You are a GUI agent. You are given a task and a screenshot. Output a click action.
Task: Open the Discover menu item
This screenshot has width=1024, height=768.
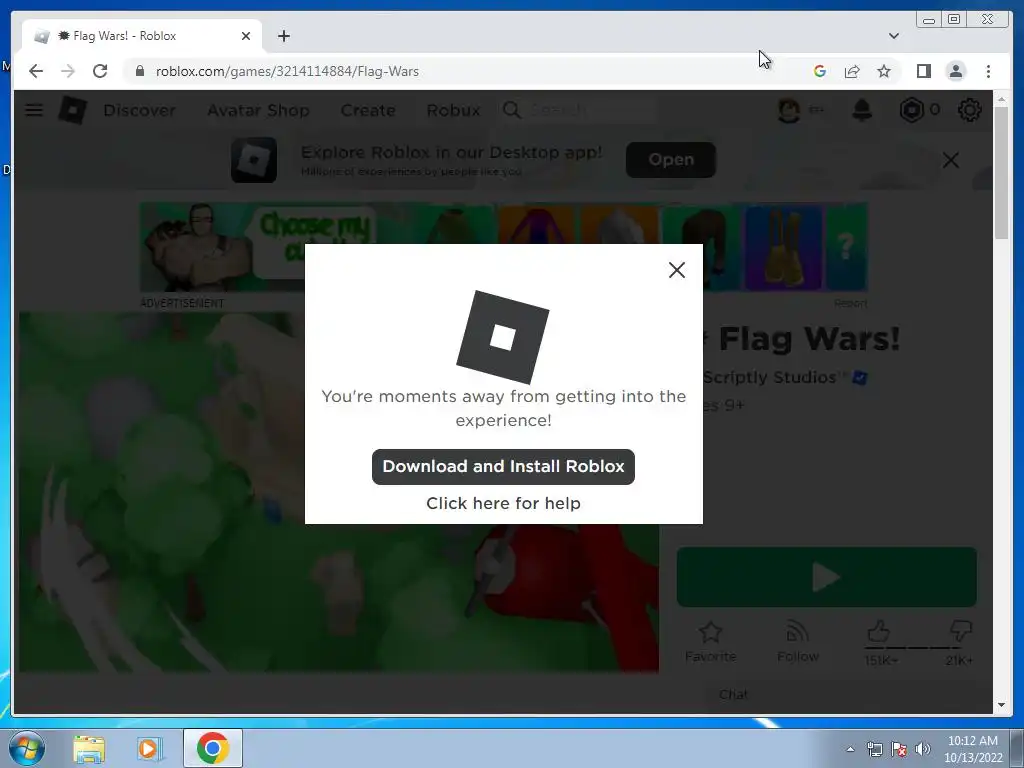click(x=139, y=110)
